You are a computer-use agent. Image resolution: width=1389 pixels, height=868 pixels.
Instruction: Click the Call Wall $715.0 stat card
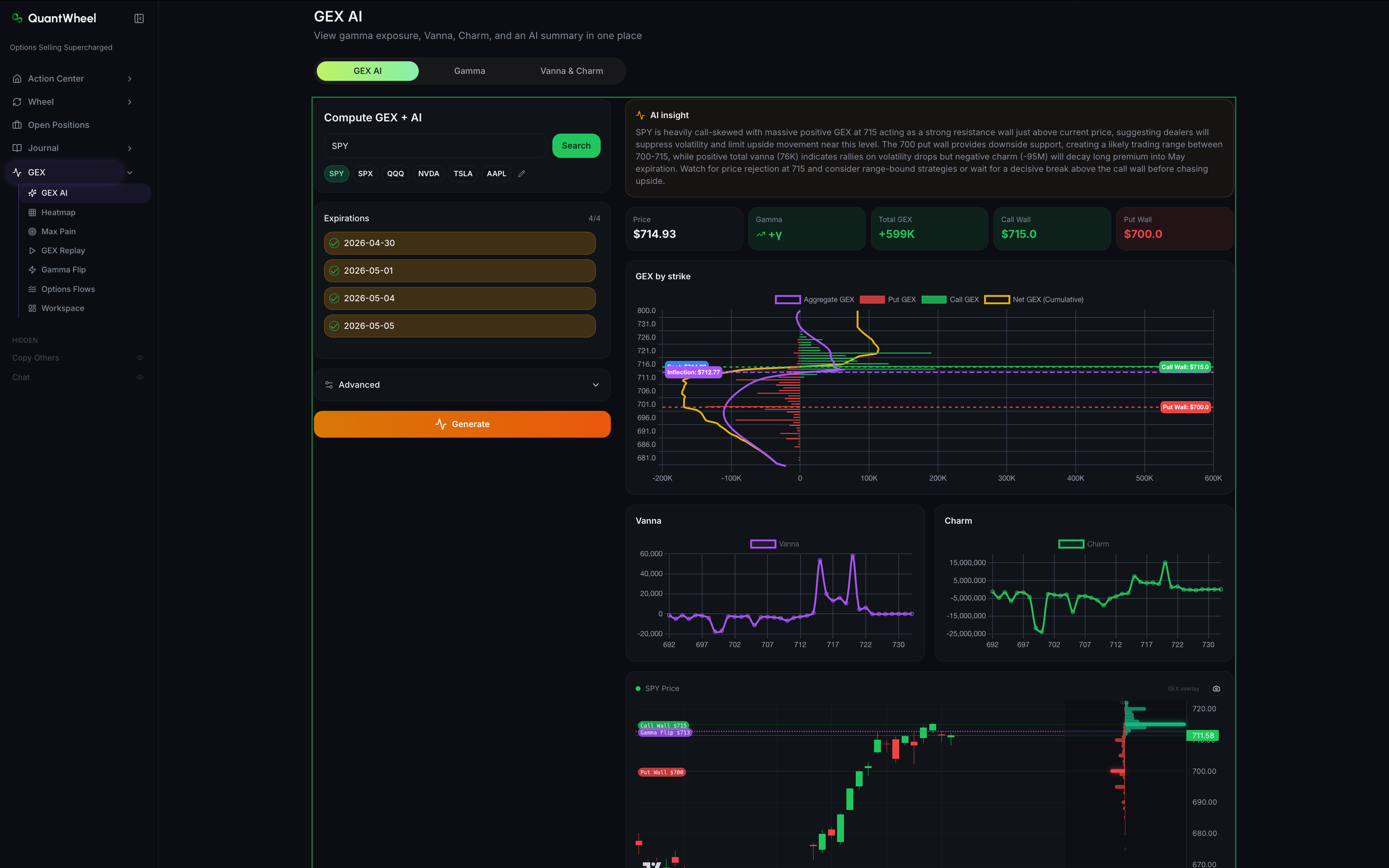1052,229
